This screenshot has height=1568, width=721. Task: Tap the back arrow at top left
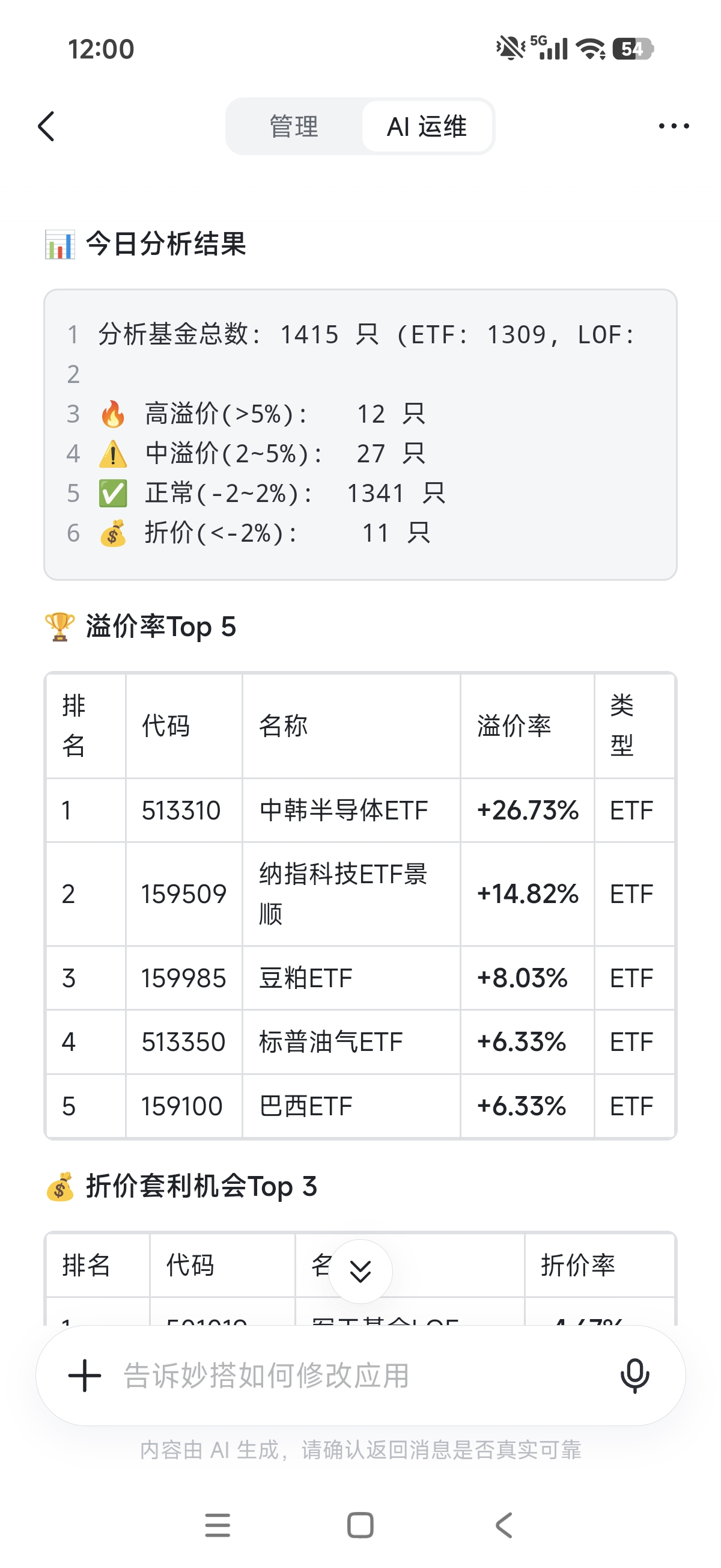47,127
